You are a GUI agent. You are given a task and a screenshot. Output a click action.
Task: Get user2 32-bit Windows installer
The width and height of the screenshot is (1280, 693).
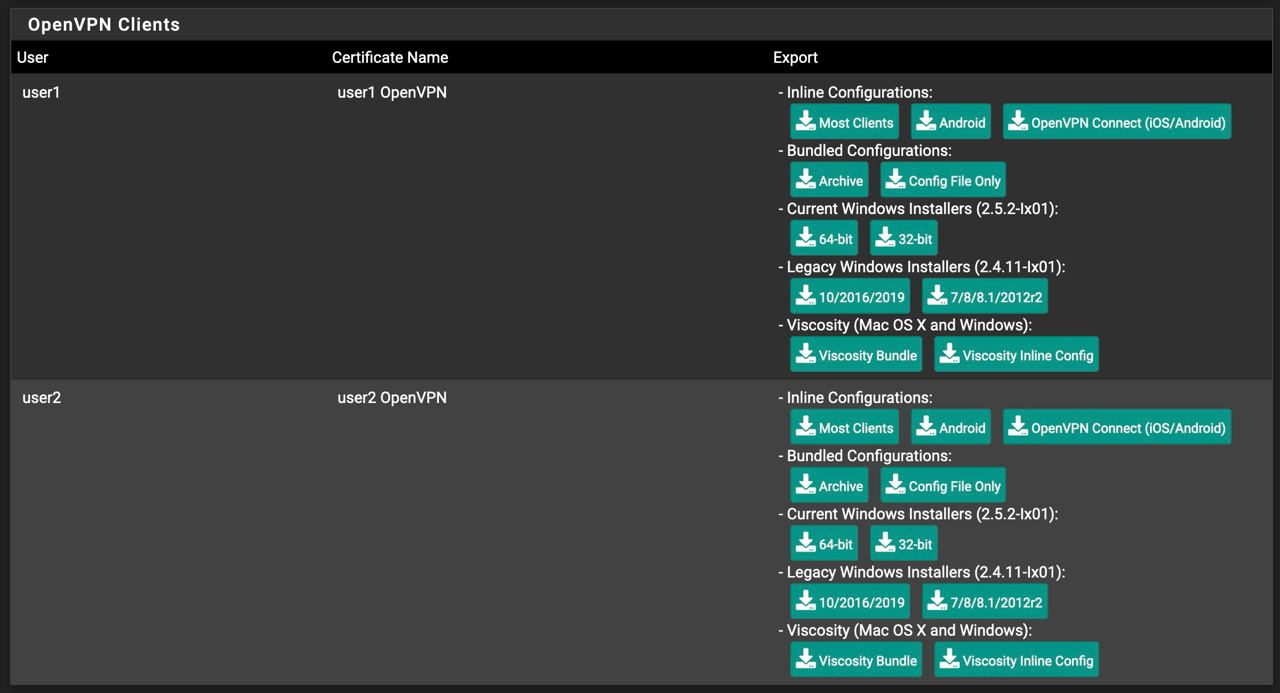(x=904, y=543)
